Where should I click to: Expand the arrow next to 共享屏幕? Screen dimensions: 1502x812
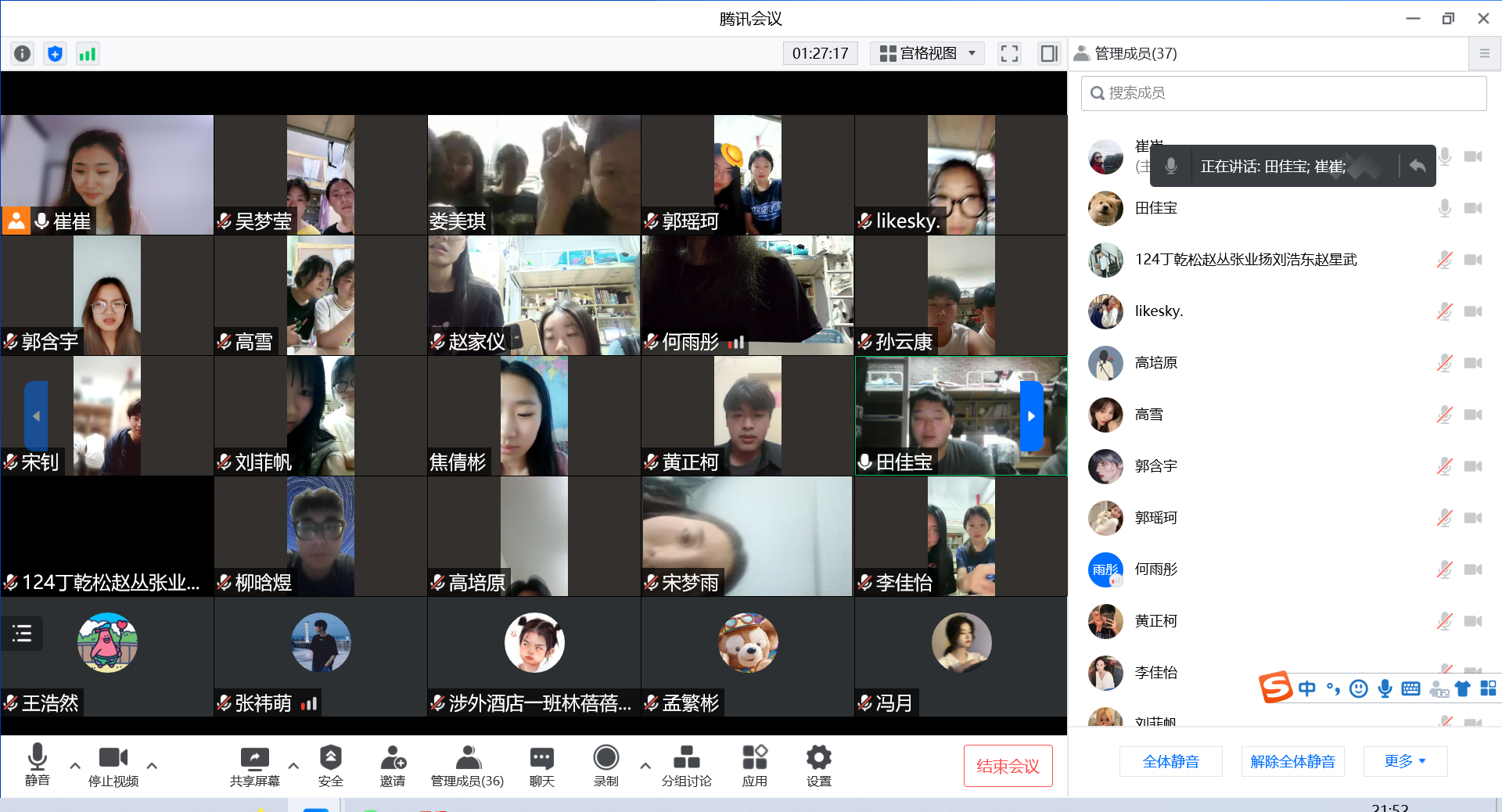(x=293, y=766)
